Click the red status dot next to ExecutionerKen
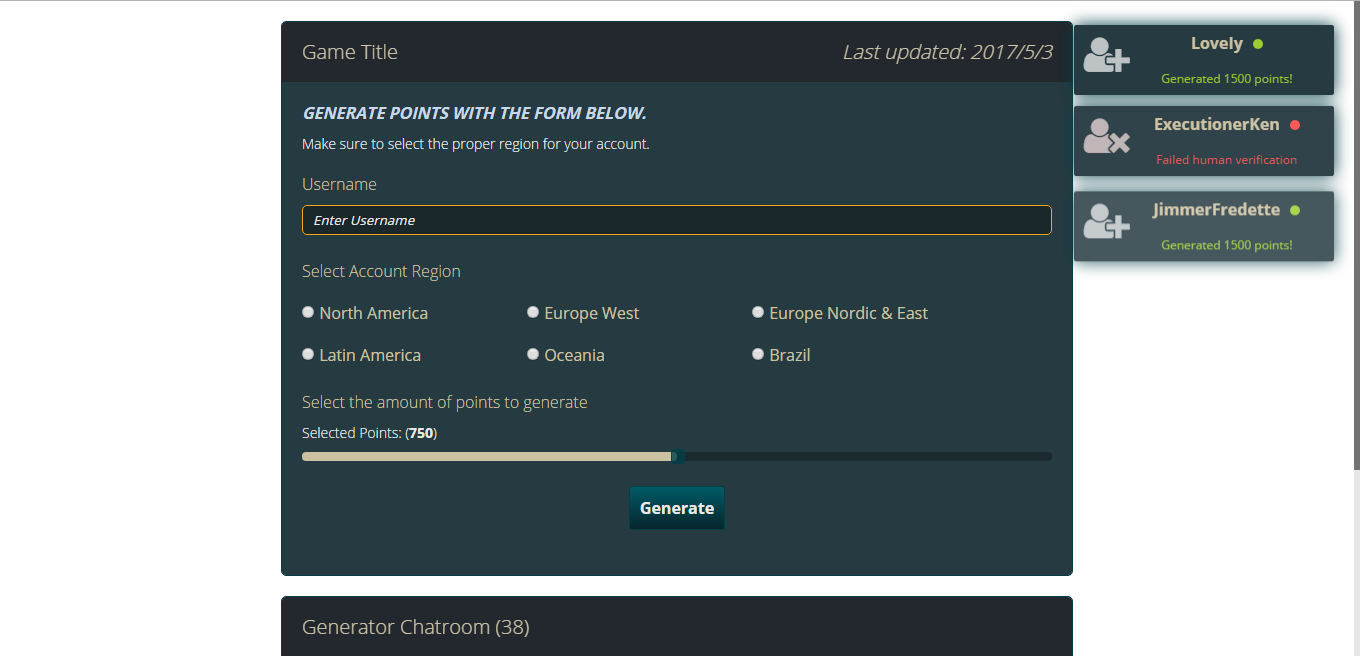 pyautogui.click(x=1295, y=125)
